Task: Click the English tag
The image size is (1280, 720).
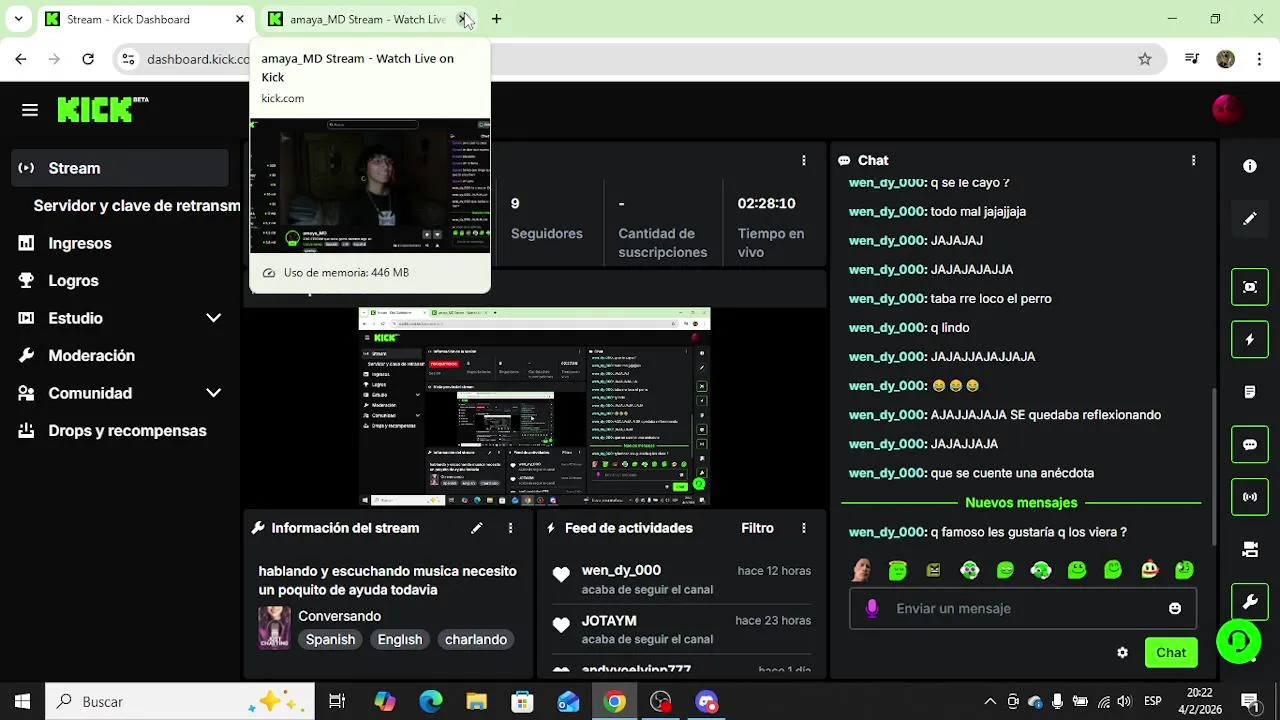Action: (400, 640)
